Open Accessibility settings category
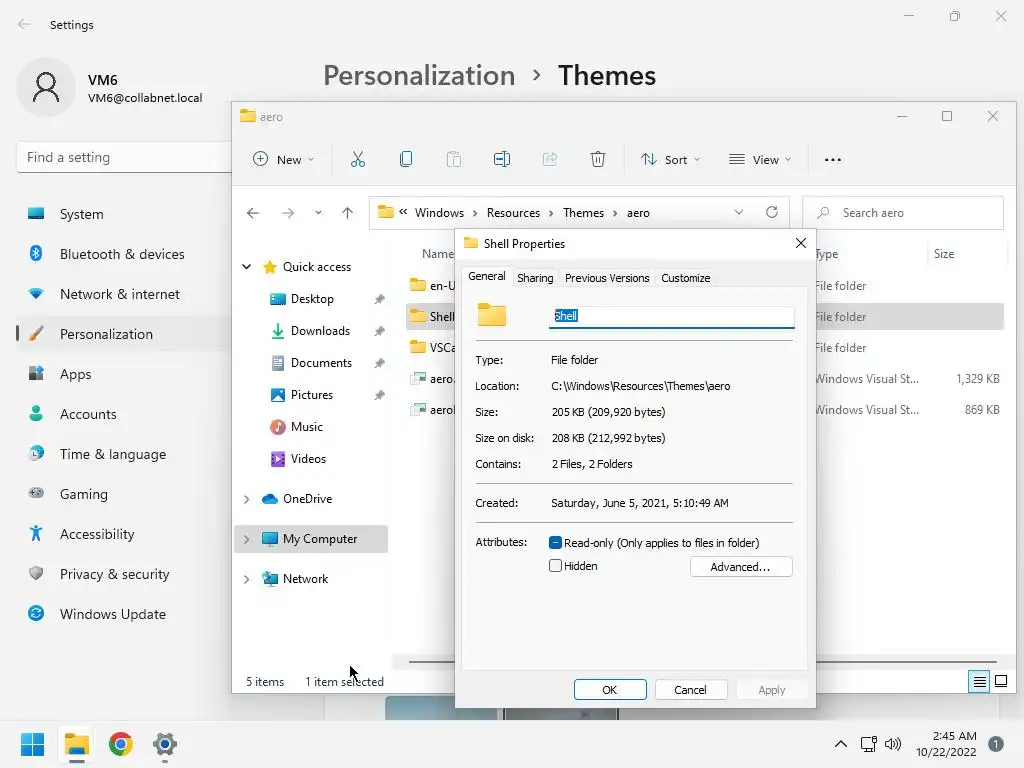Image resolution: width=1024 pixels, height=768 pixels. pos(97,534)
